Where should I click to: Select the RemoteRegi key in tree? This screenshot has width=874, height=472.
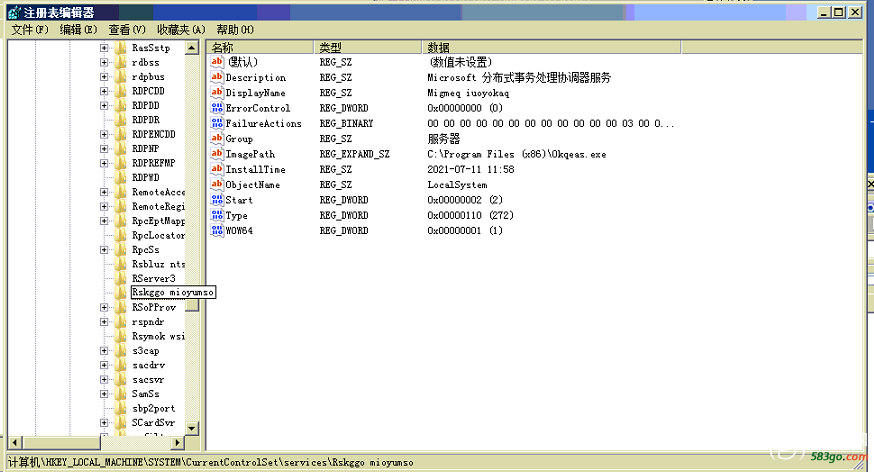[158, 207]
